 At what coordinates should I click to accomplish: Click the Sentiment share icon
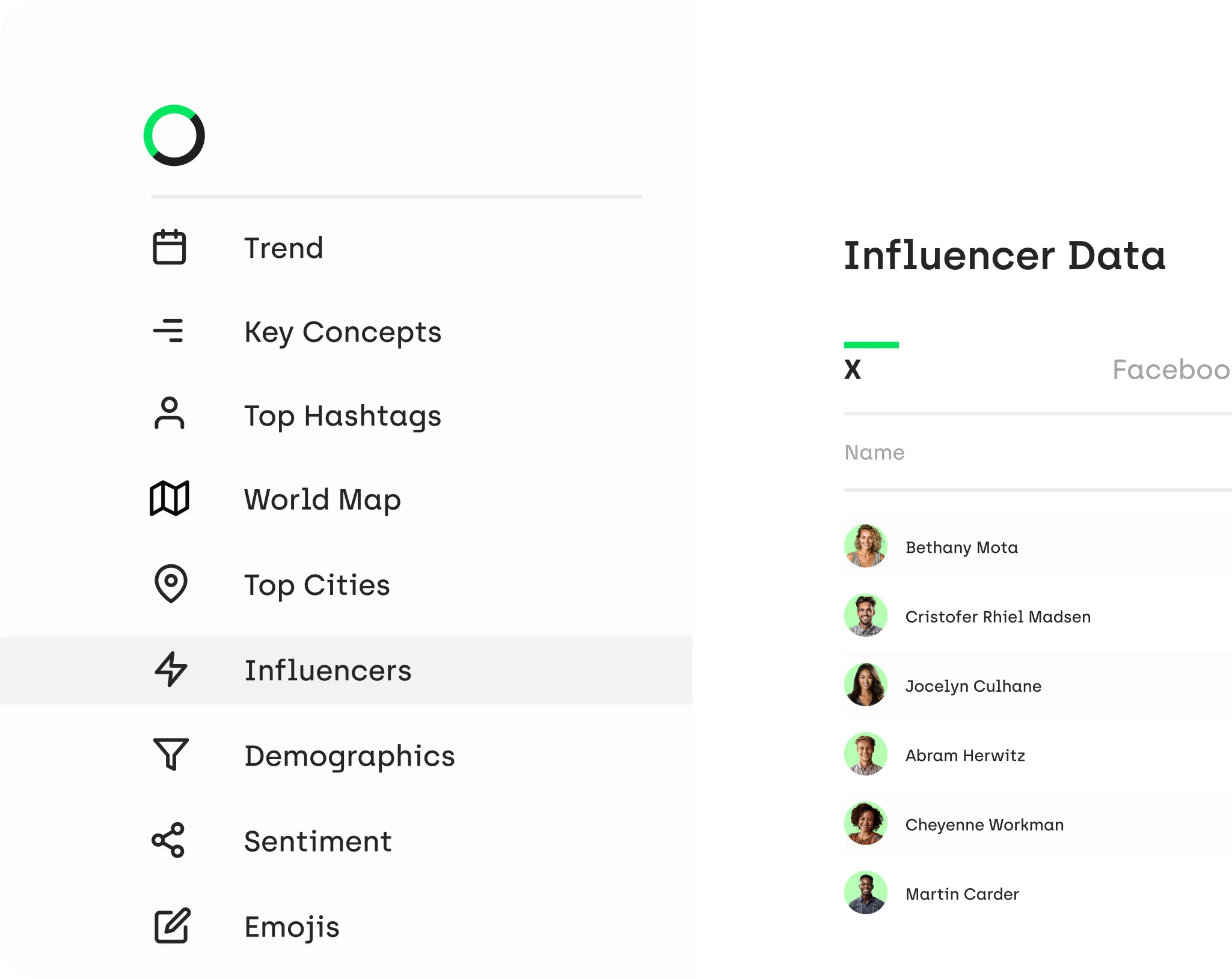pyautogui.click(x=170, y=841)
